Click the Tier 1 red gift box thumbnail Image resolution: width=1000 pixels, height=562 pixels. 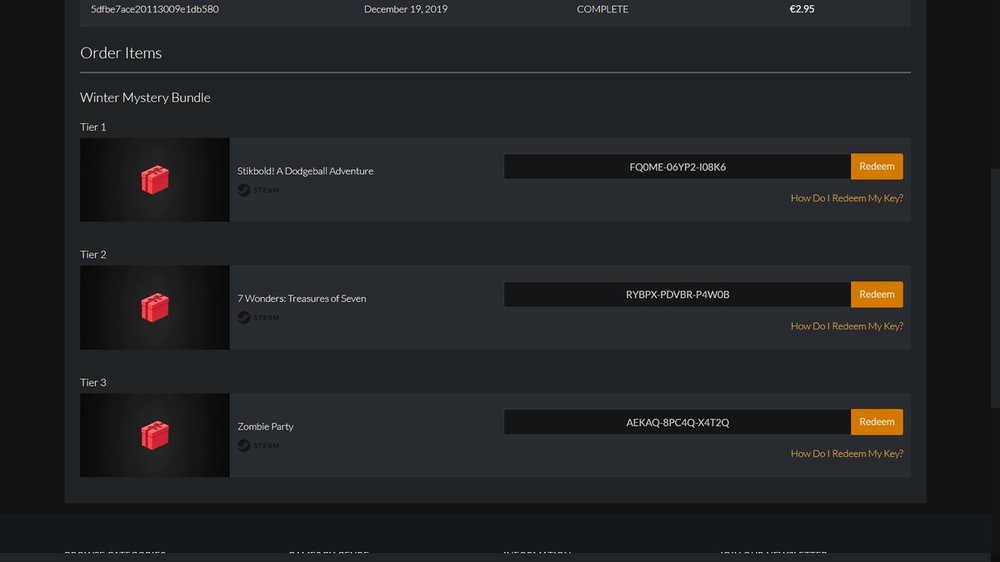154,180
